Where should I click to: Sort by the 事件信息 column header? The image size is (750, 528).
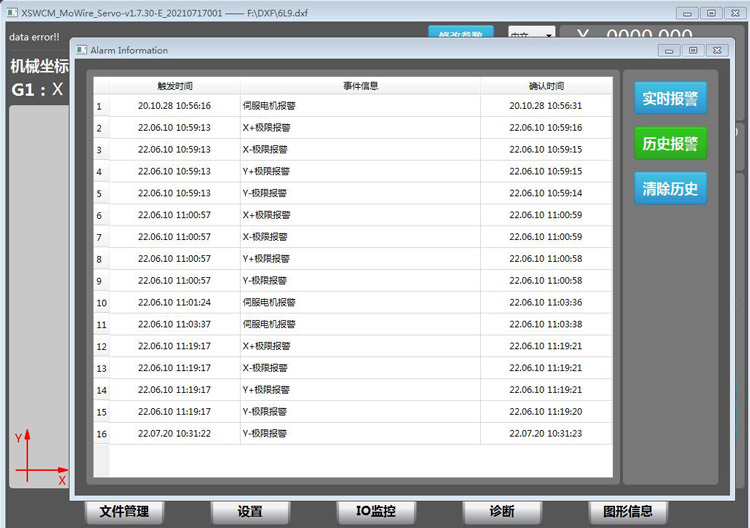pyautogui.click(x=360, y=86)
